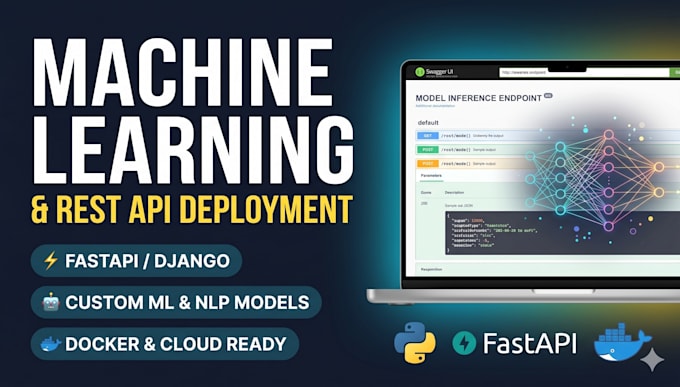The width and height of the screenshot is (680, 387).
Task: Collapse the orange POST endpoint row
Action: click(x=547, y=164)
